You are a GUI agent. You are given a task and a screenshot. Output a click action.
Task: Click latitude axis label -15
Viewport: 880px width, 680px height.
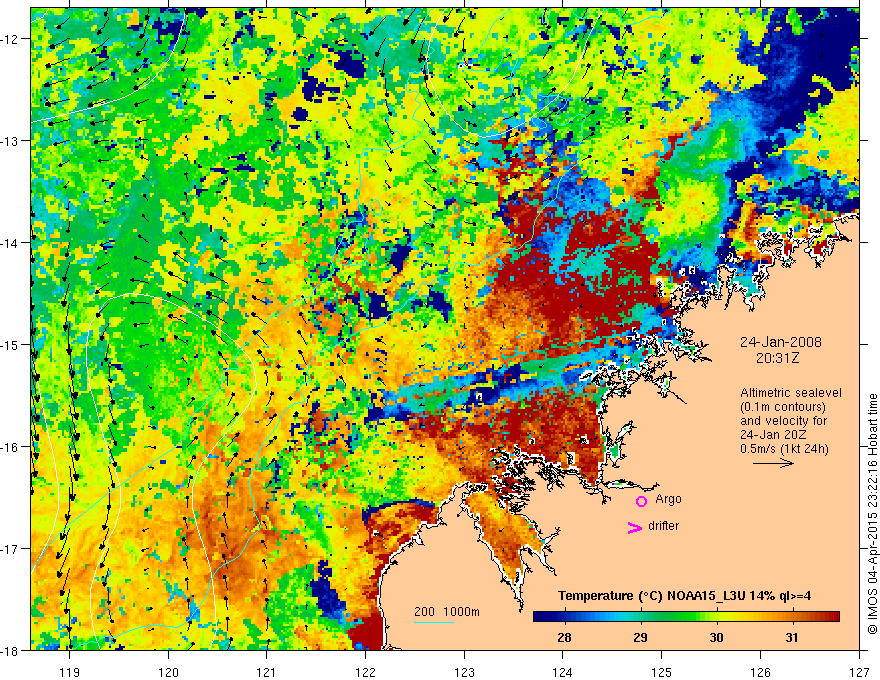[x=11, y=344]
